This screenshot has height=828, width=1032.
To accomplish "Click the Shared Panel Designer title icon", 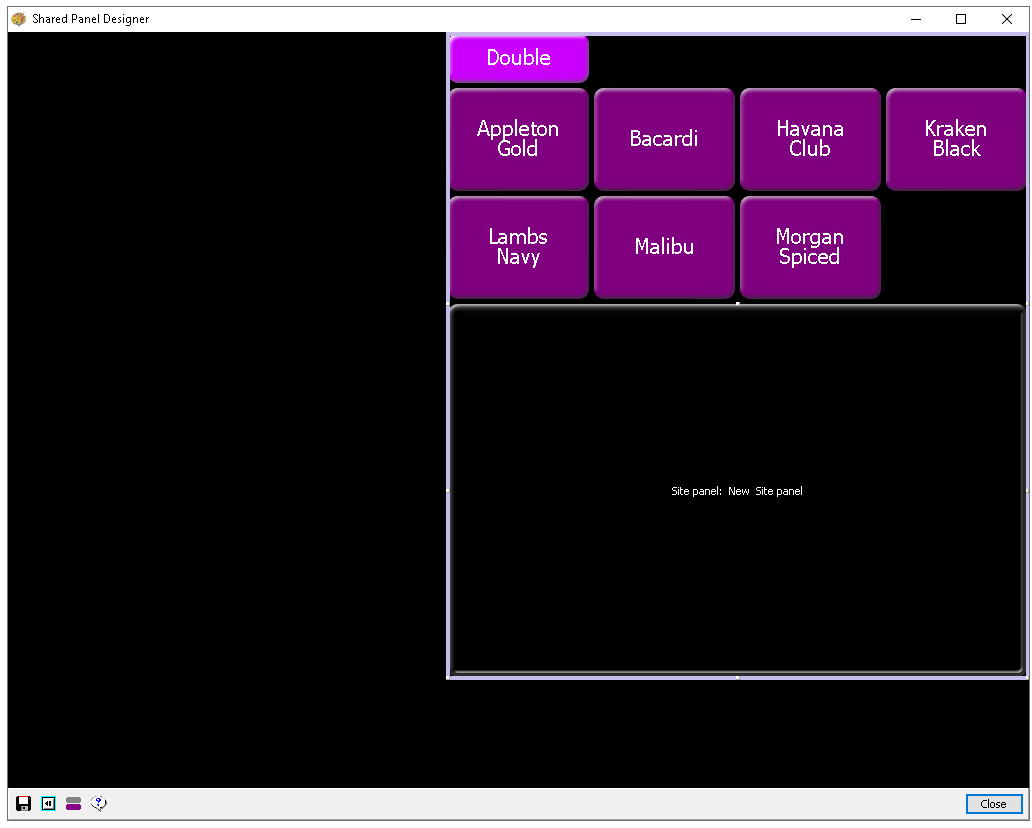I will click(18, 19).
